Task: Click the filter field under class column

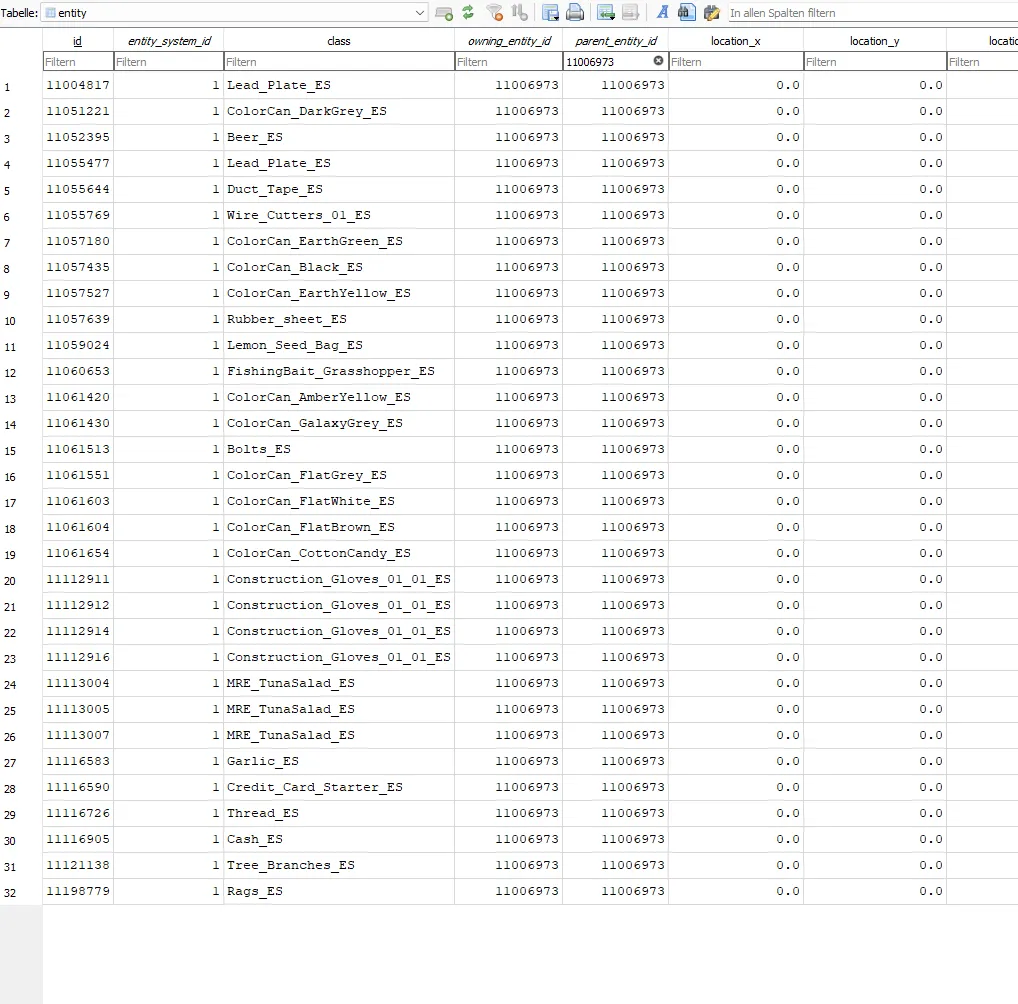Action: (338, 62)
